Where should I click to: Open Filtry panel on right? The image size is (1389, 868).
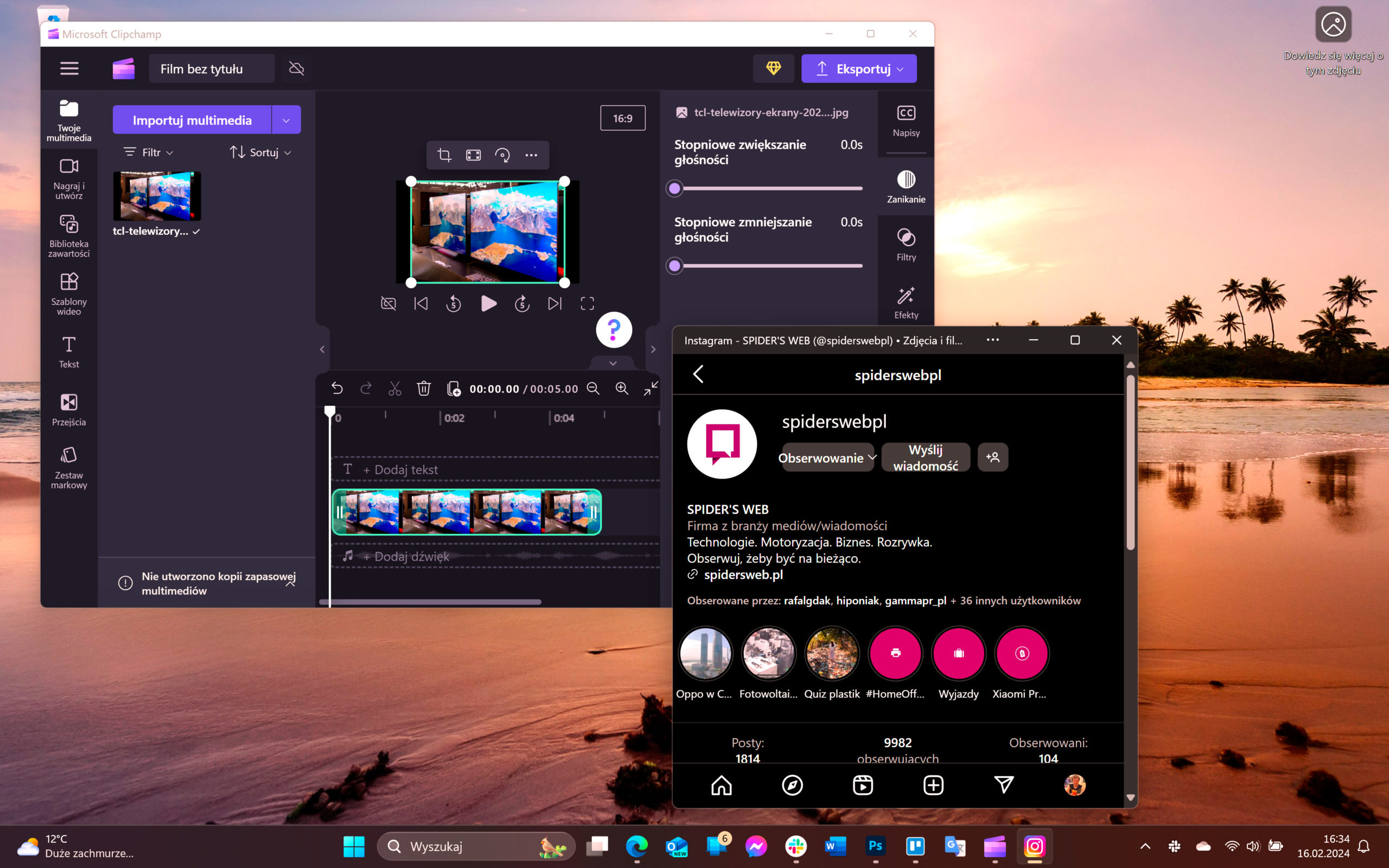[906, 245]
